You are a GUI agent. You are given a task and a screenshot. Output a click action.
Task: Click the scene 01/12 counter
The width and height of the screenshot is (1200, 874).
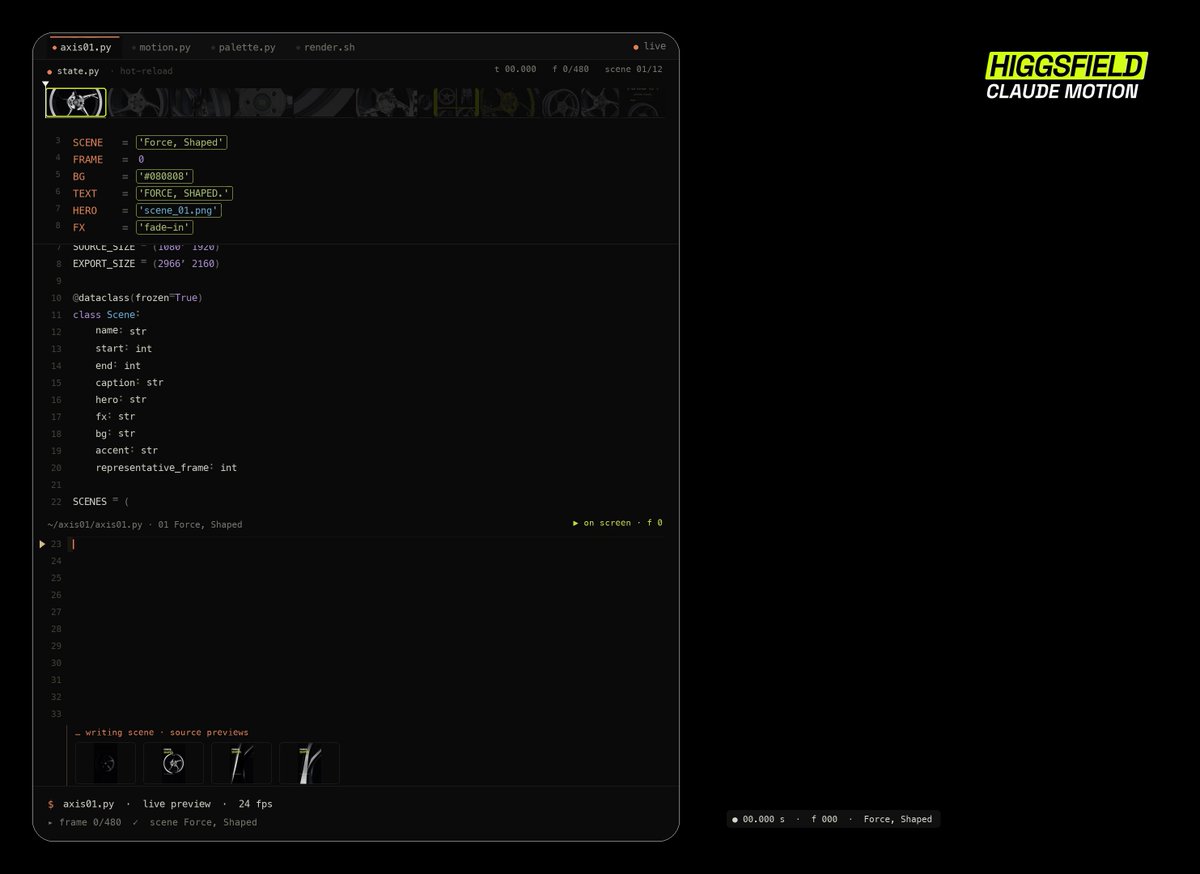coord(633,69)
